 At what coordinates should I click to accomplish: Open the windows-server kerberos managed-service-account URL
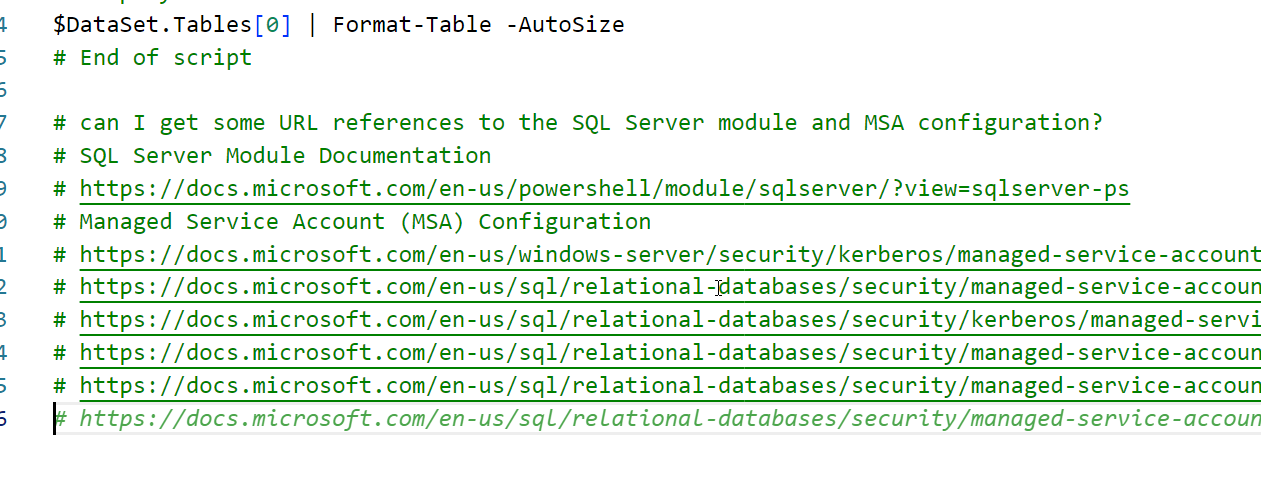[668, 254]
